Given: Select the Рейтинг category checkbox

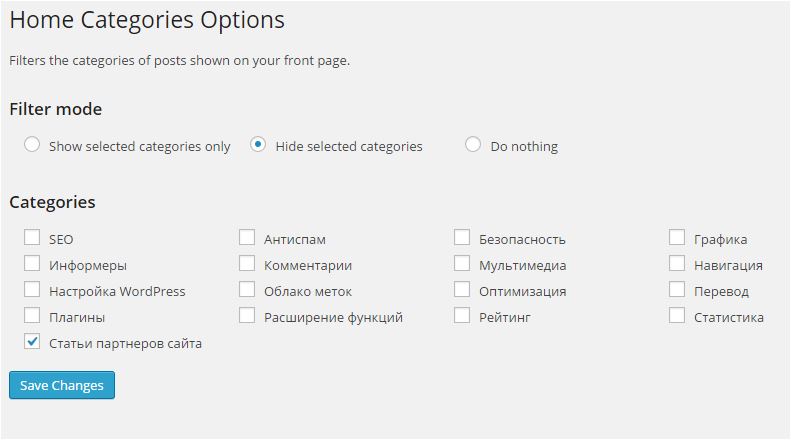Looking at the screenshot, I should [462, 316].
